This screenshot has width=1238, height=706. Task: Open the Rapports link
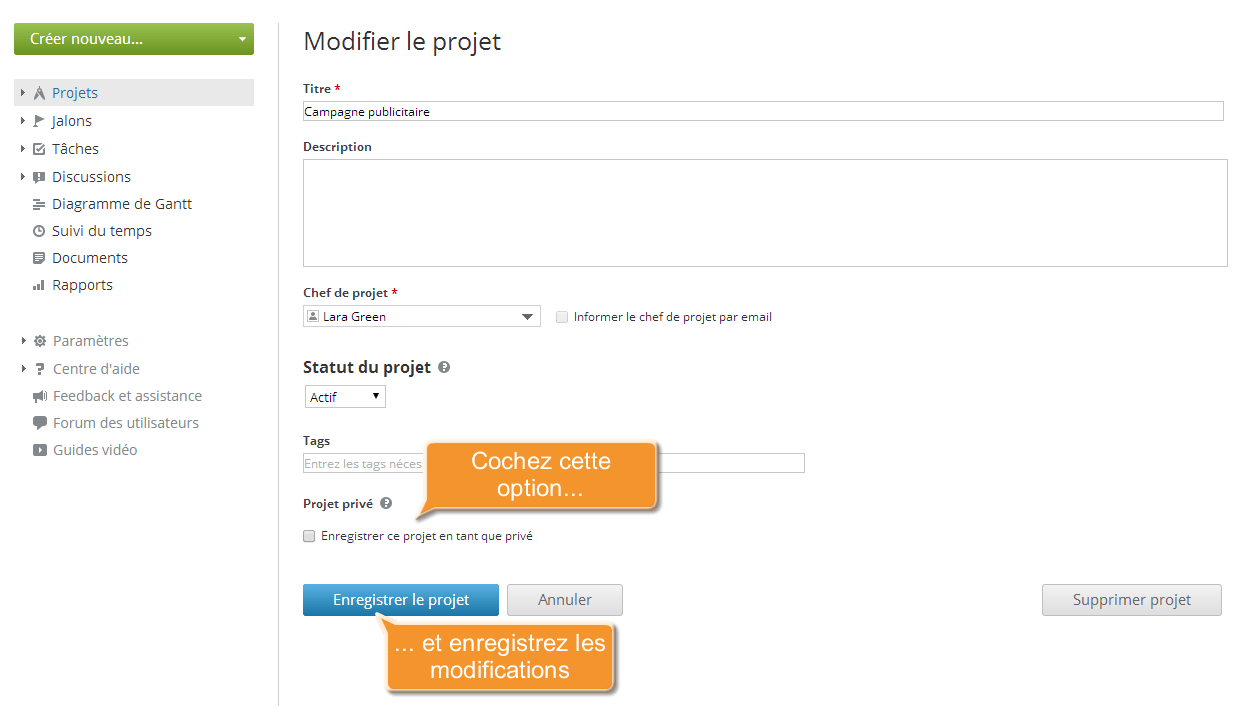click(82, 285)
